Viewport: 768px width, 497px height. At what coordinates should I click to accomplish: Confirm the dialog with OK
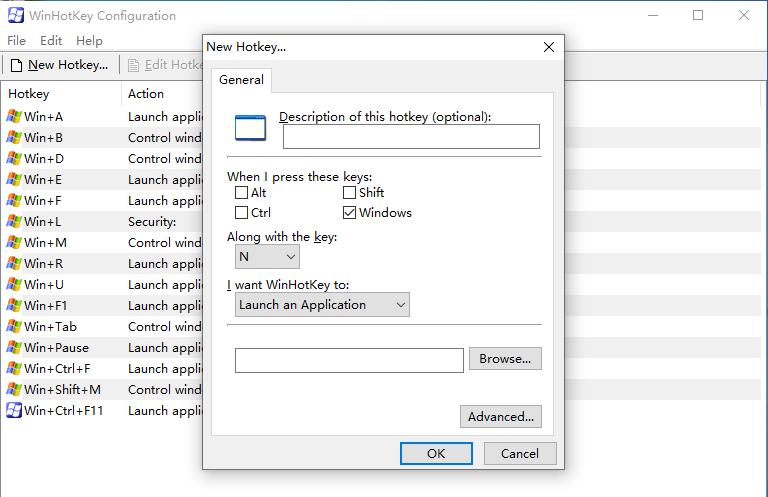436,453
